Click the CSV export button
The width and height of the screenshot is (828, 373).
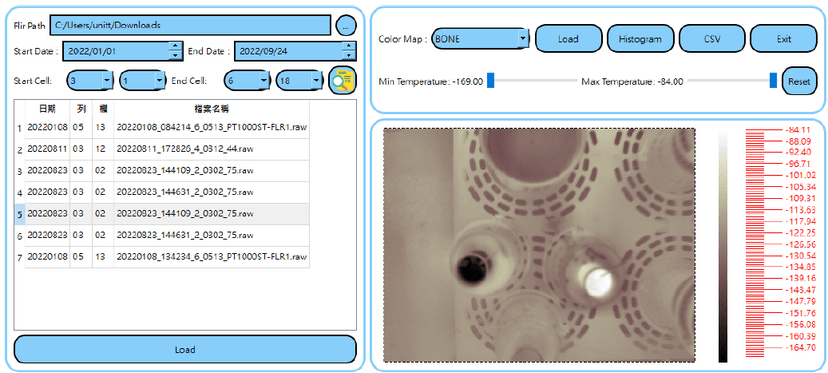712,39
